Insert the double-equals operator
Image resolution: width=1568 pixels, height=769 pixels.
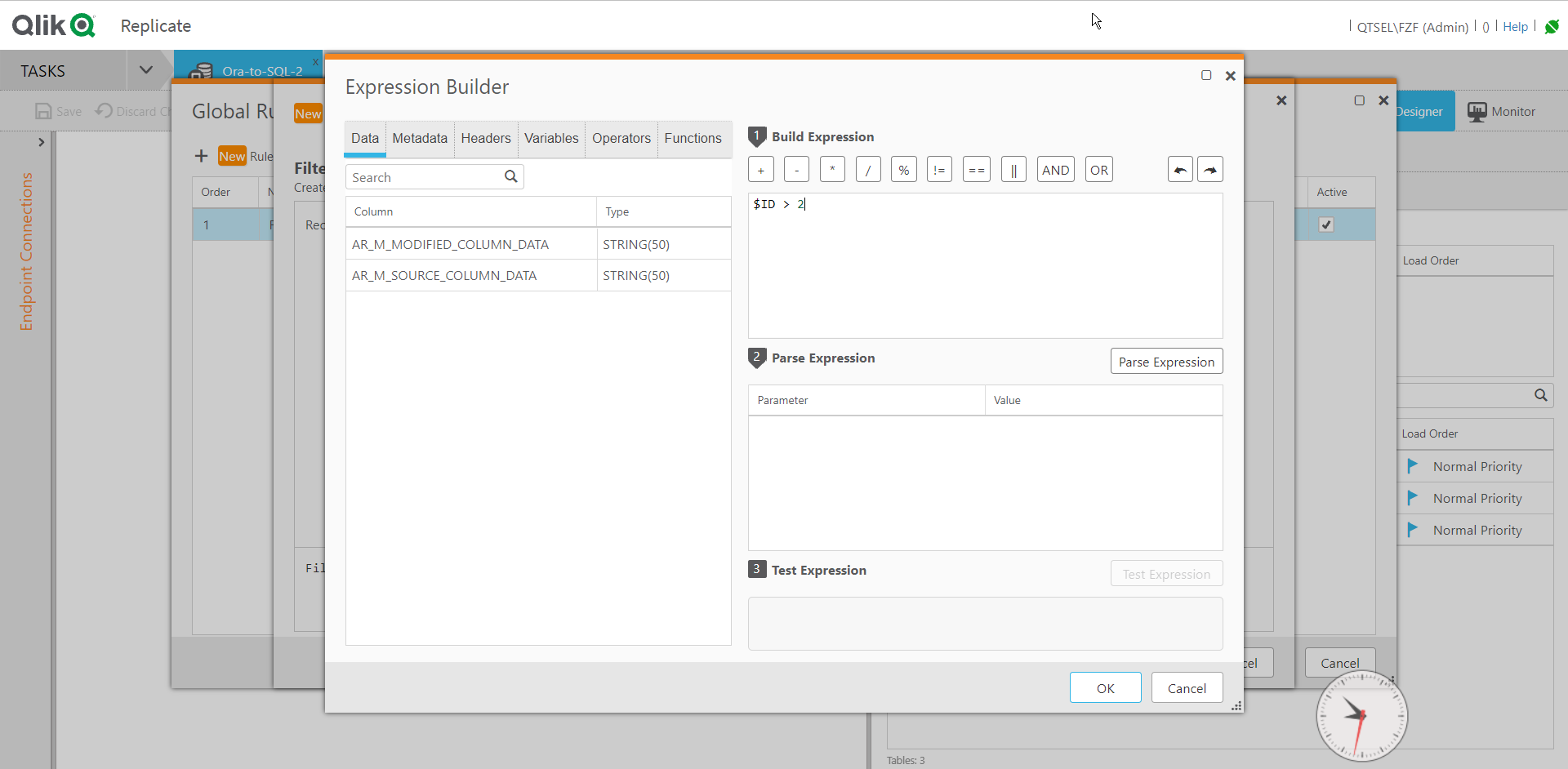[x=977, y=170]
